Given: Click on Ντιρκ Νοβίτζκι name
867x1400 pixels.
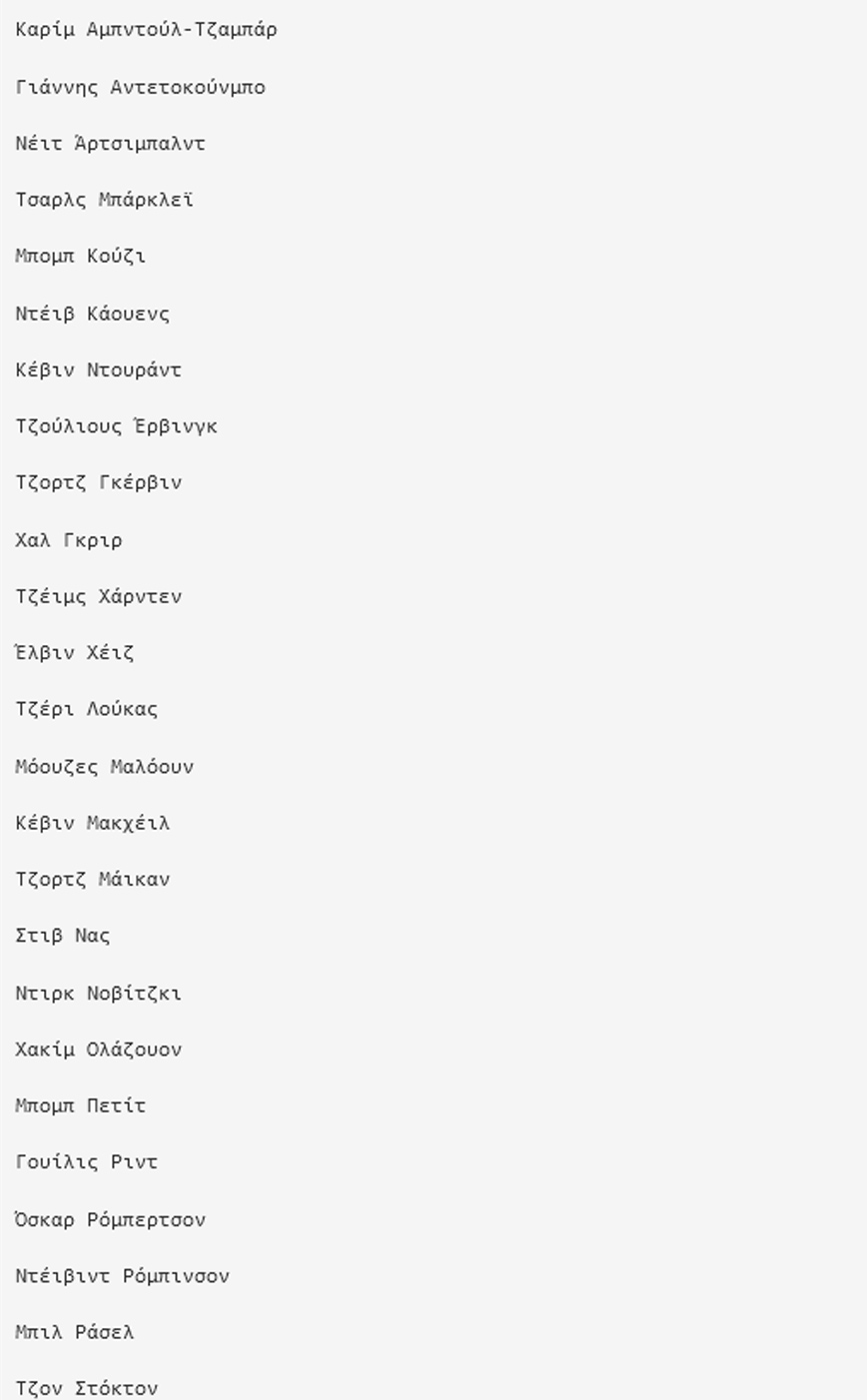Looking at the screenshot, I should pos(98,994).
